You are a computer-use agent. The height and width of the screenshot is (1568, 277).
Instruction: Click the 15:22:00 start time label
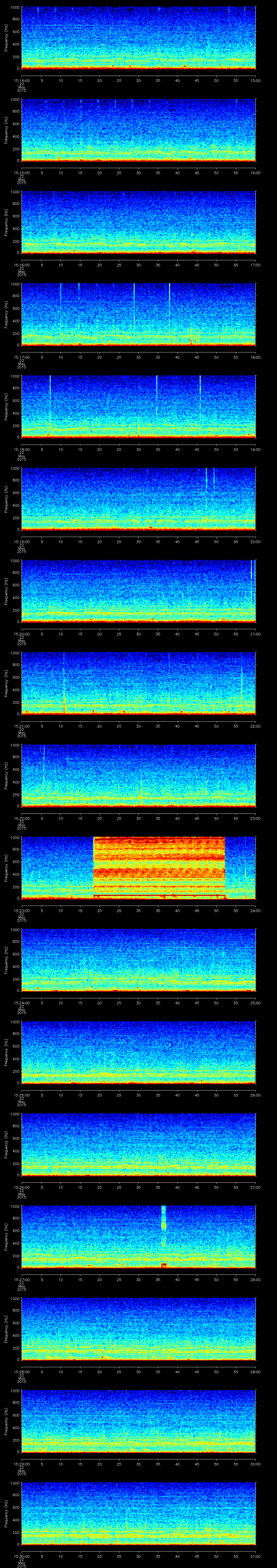(x=21, y=818)
